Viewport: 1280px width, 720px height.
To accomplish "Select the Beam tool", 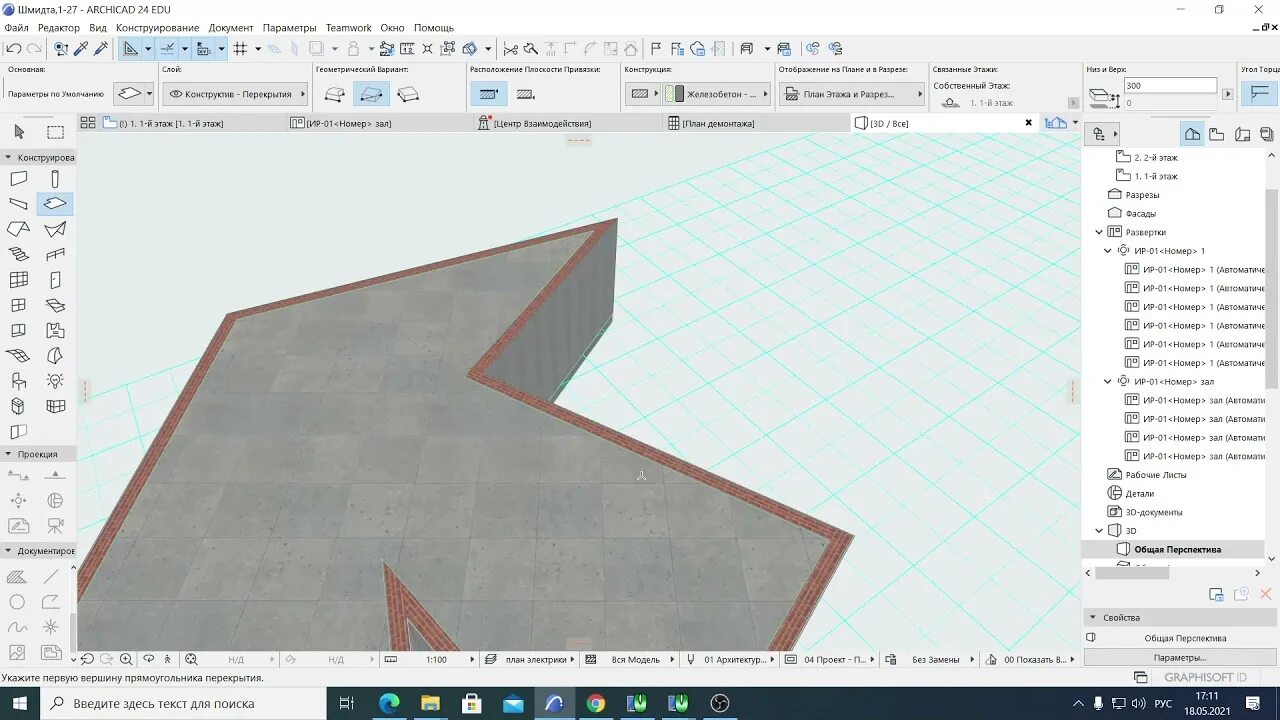I will (18, 204).
